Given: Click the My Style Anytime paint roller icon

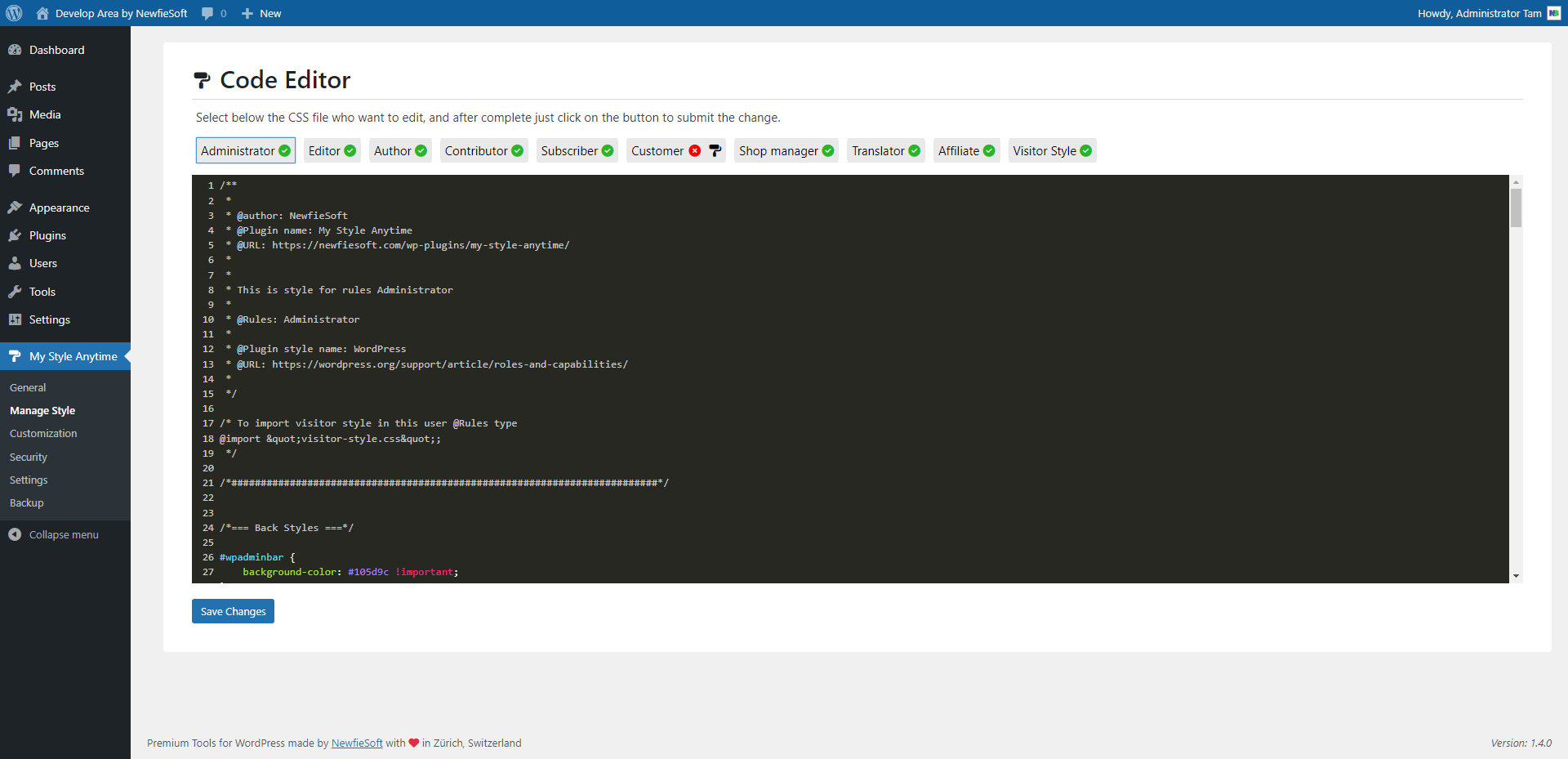Looking at the screenshot, I should (x=15, y=356).
